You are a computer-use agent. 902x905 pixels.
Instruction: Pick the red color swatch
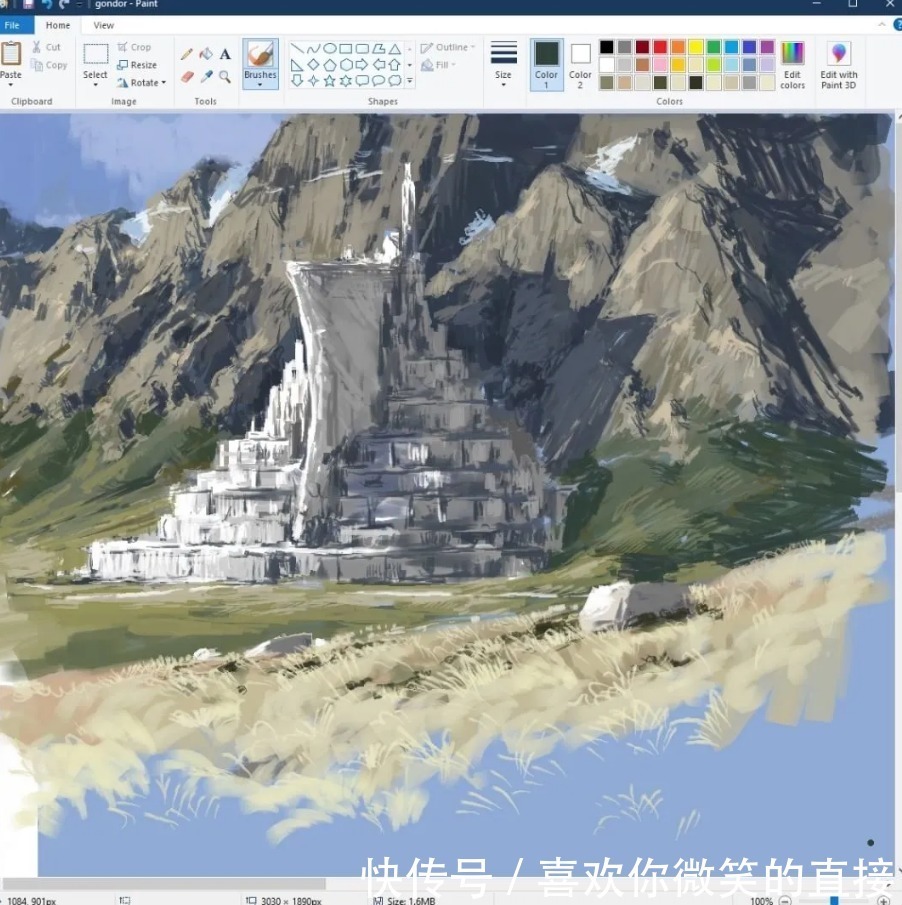660,46
